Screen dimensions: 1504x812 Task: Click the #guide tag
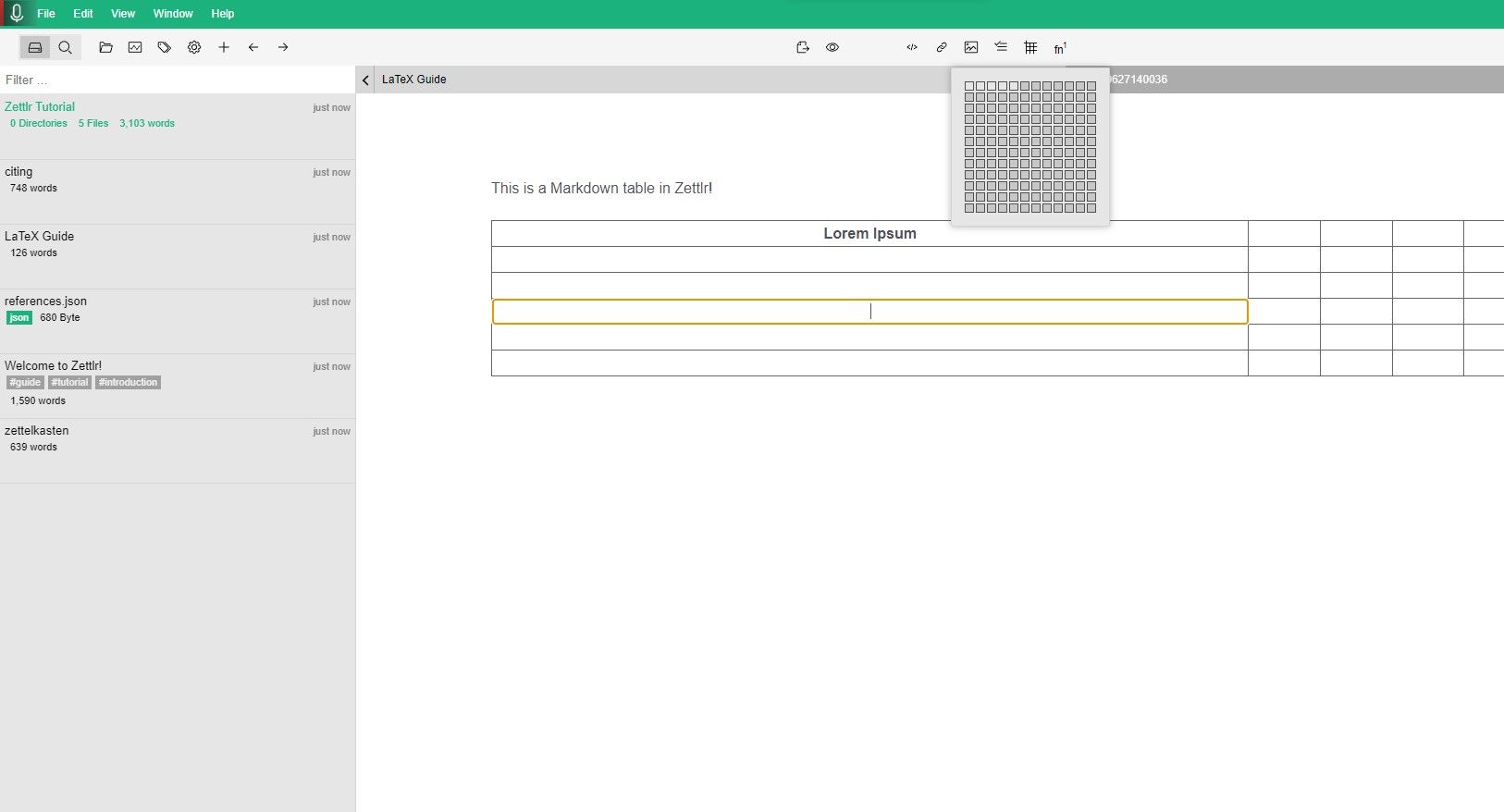[x=25, y=382]
